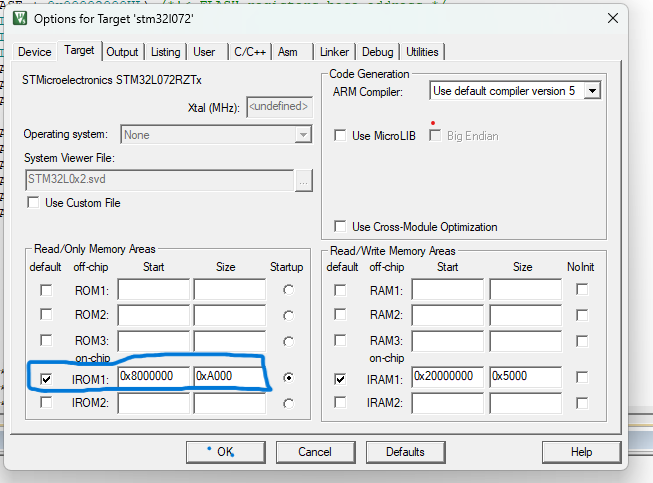Click the ROM2 Start field
653x483 pixels.
154,315
